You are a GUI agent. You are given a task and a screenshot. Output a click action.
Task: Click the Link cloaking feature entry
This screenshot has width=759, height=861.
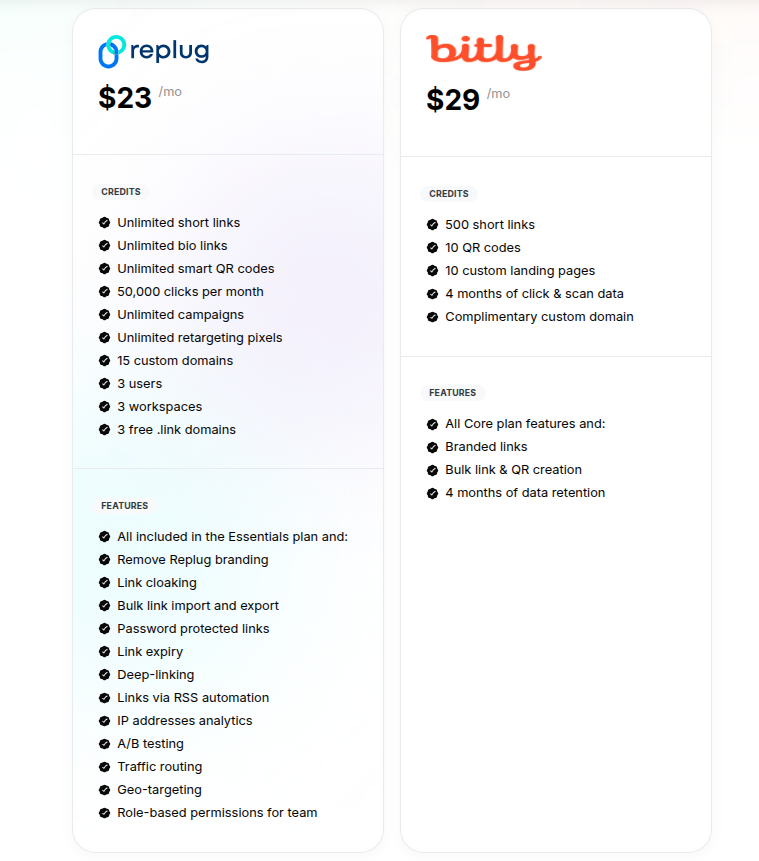coord(156,582)
